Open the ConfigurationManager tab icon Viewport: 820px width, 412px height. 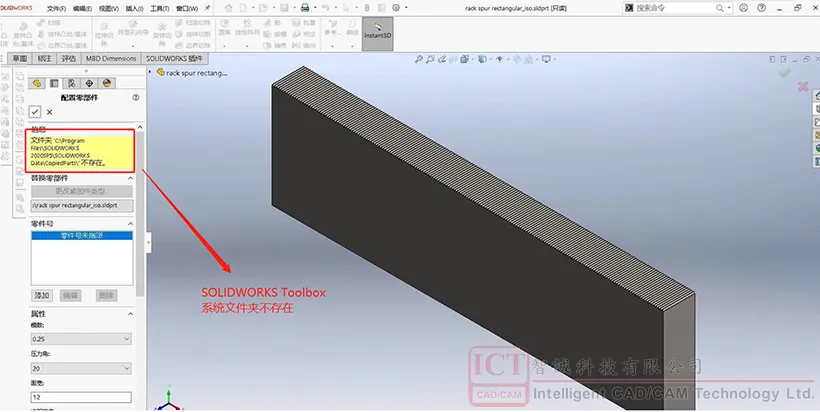pos(72,83)
